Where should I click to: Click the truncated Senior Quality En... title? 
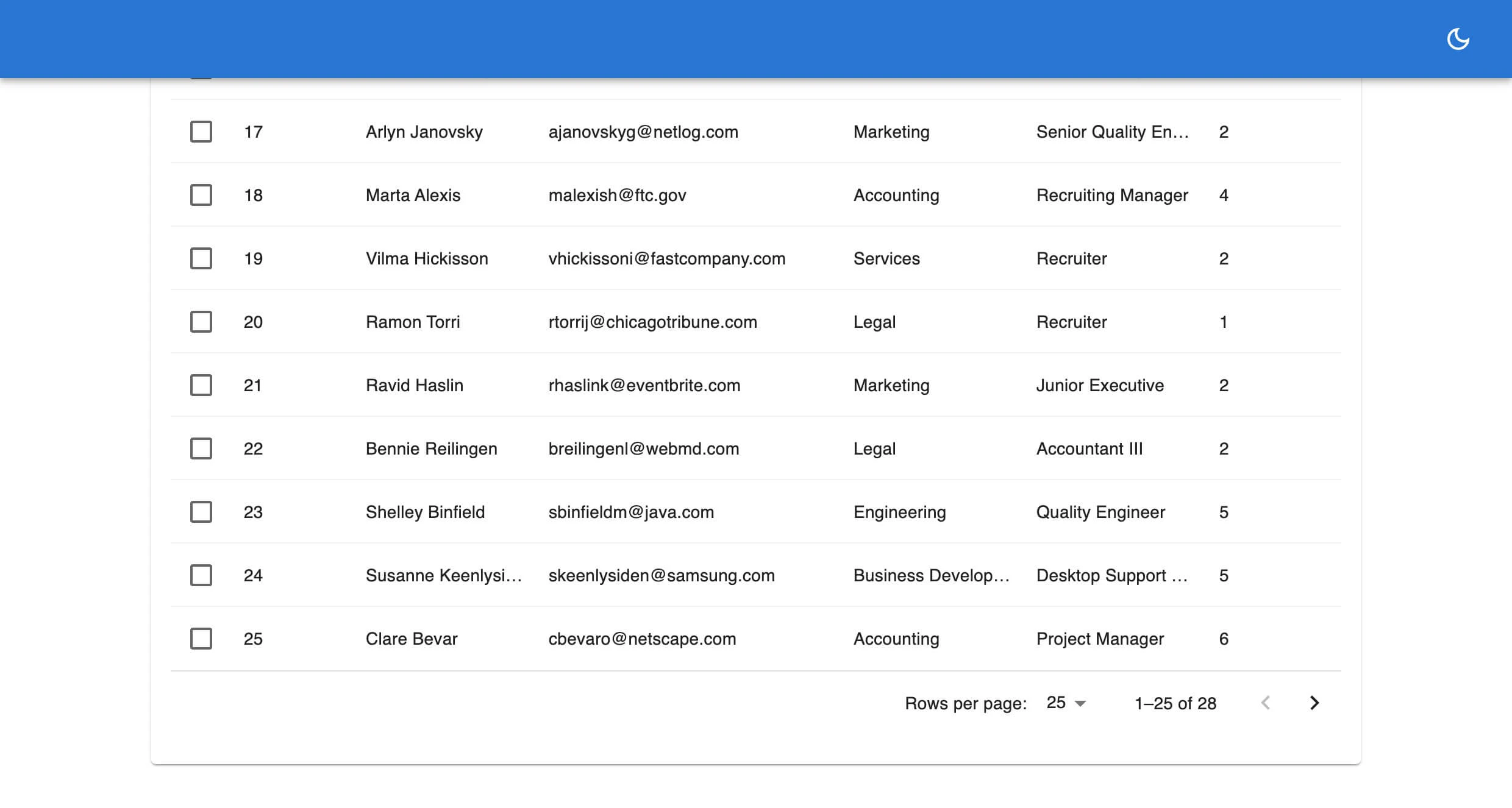coord(1112,132)
